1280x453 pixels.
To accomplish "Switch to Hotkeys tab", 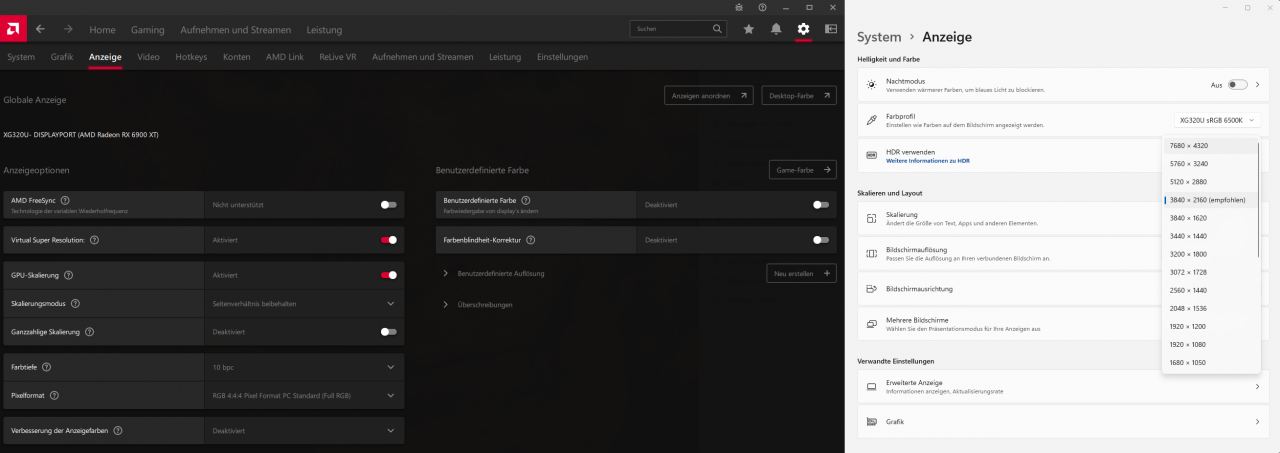I will pos(191,57).
